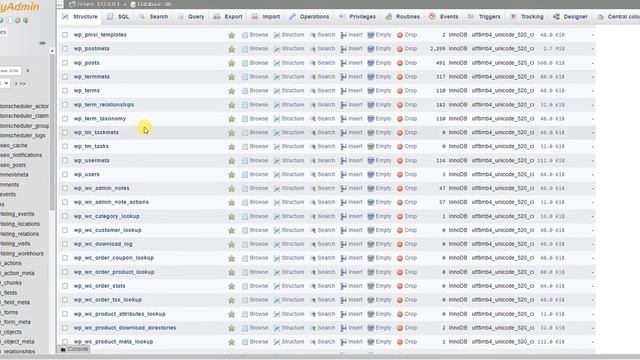This screenshot has width=640, height=360.
Task: Open the Export tab
Action: click(x=229, y=17)
